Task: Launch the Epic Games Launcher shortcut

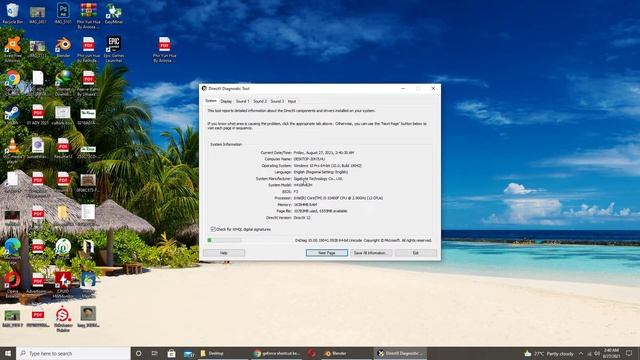Action: [x=113, y=49]
